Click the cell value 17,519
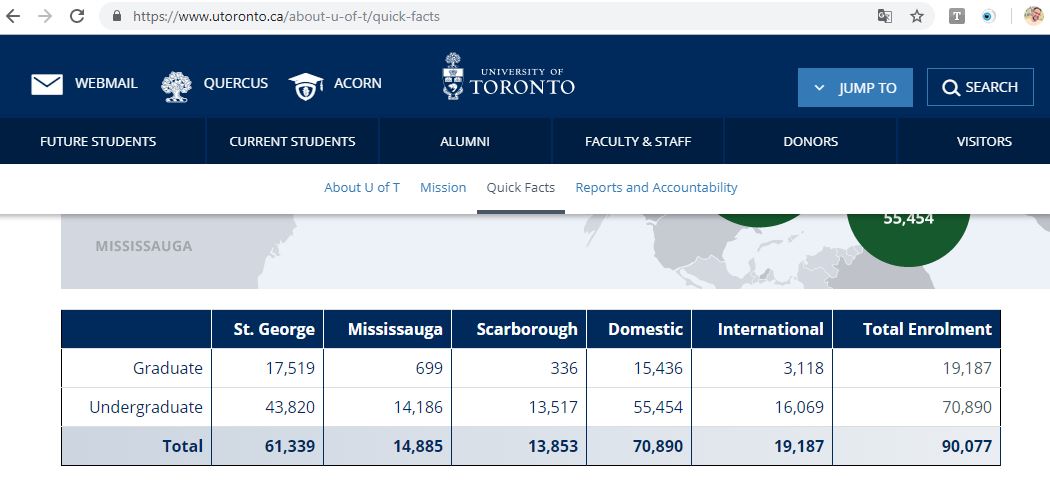Viewport: 1050px width, 495px height. pos(289,368)
